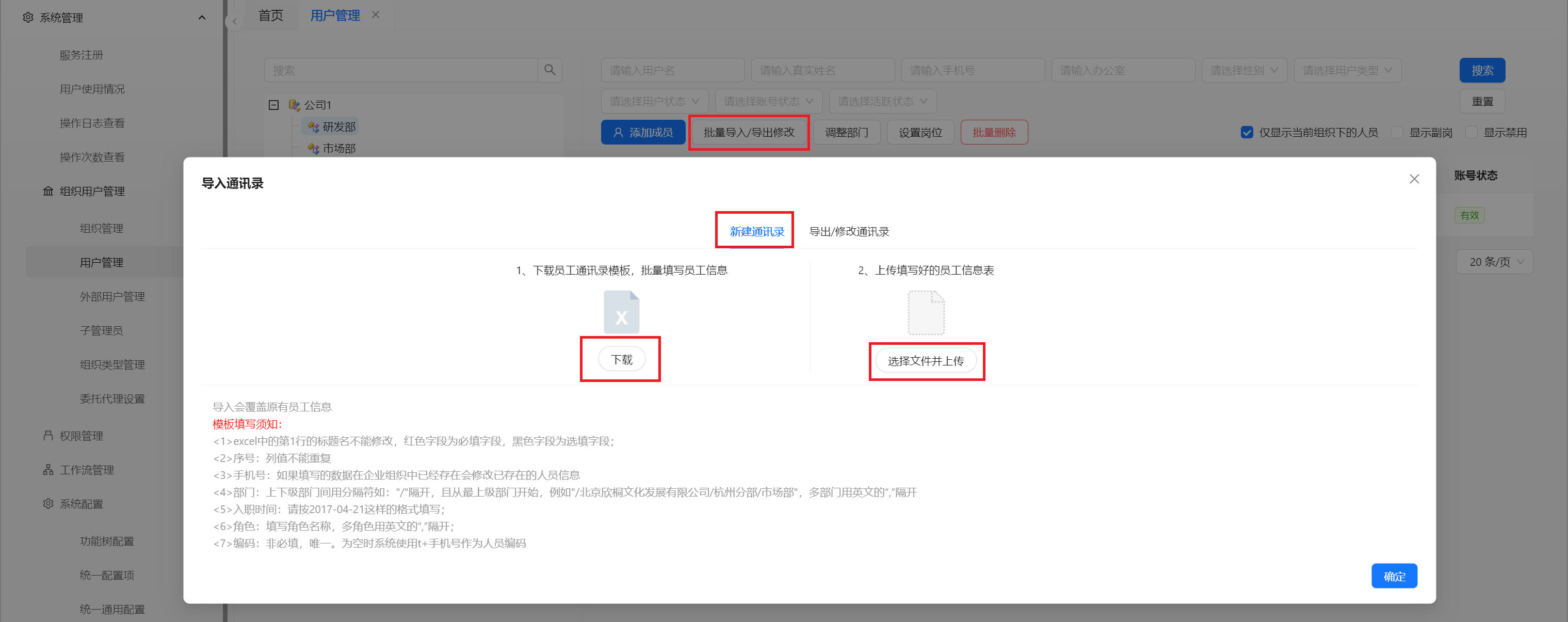Open 操作次数查看 menu item
This screenshot has height=622, width=1568.
pyautogui.click(x=92, y=157)
